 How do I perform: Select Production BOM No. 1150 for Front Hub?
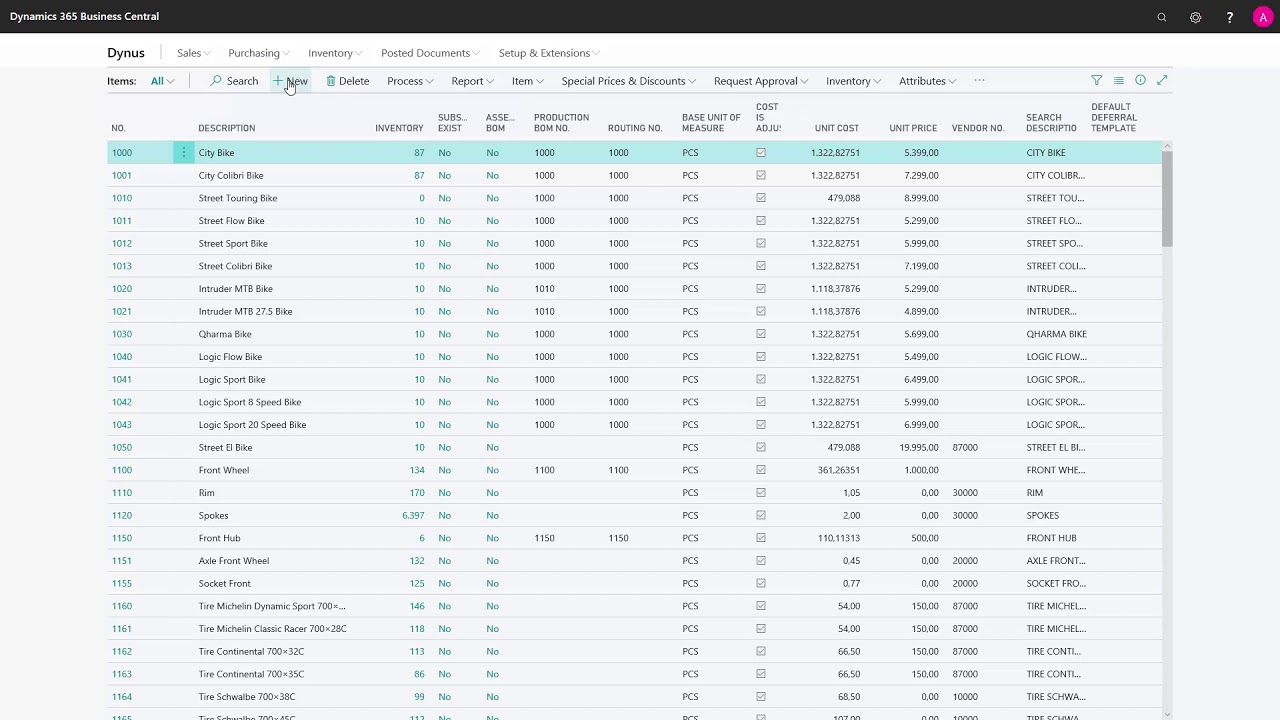544,538
